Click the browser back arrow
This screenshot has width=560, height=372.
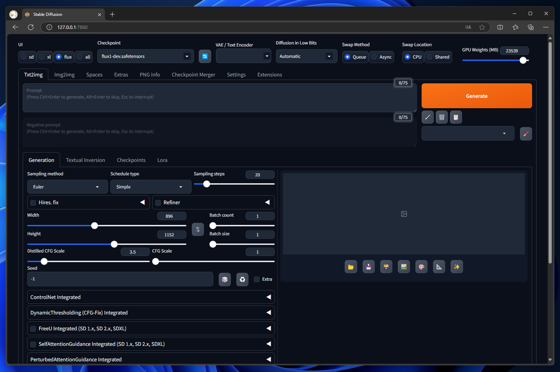tap(15, 27)
